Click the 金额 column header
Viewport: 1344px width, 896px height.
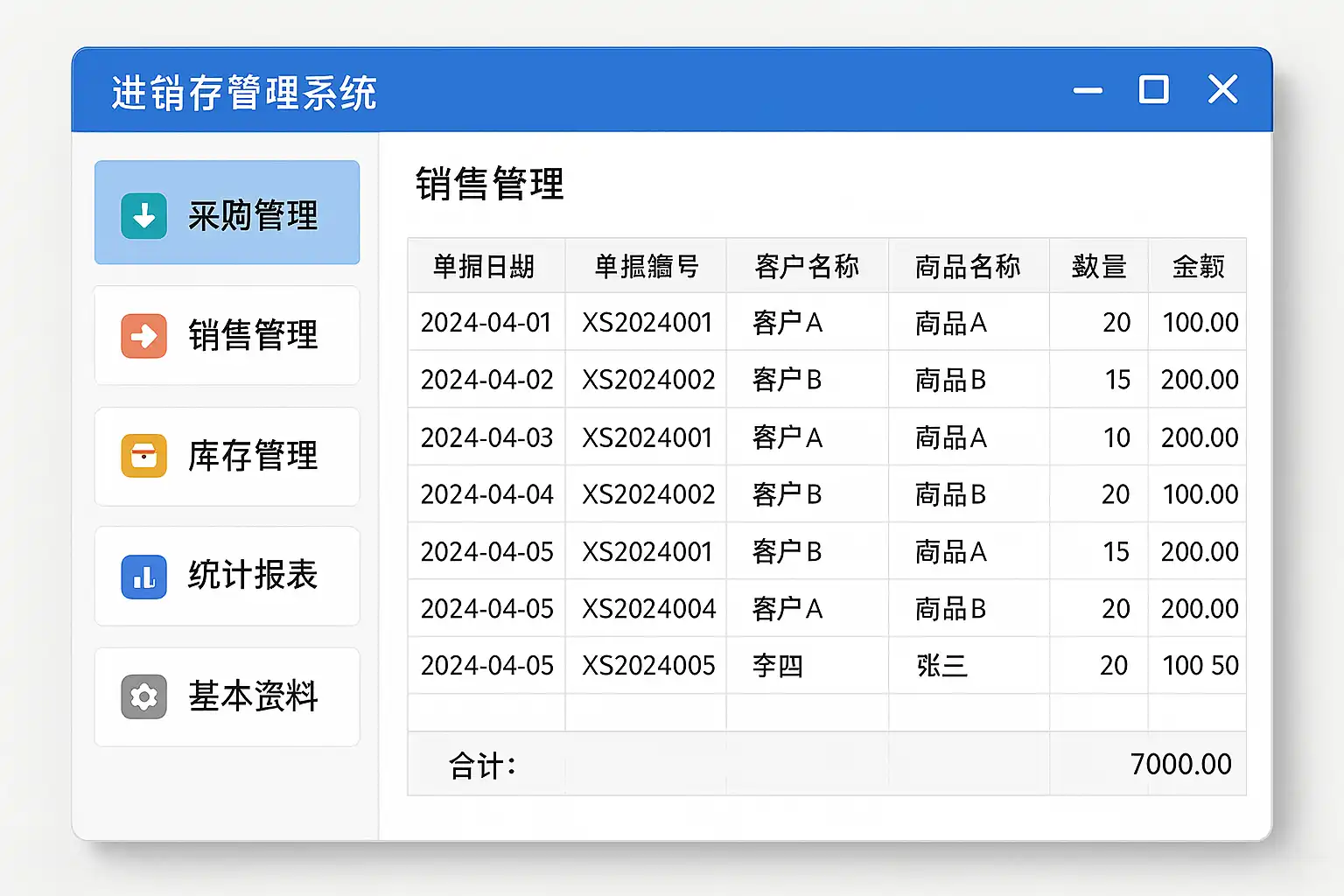tap(1197, 266)
